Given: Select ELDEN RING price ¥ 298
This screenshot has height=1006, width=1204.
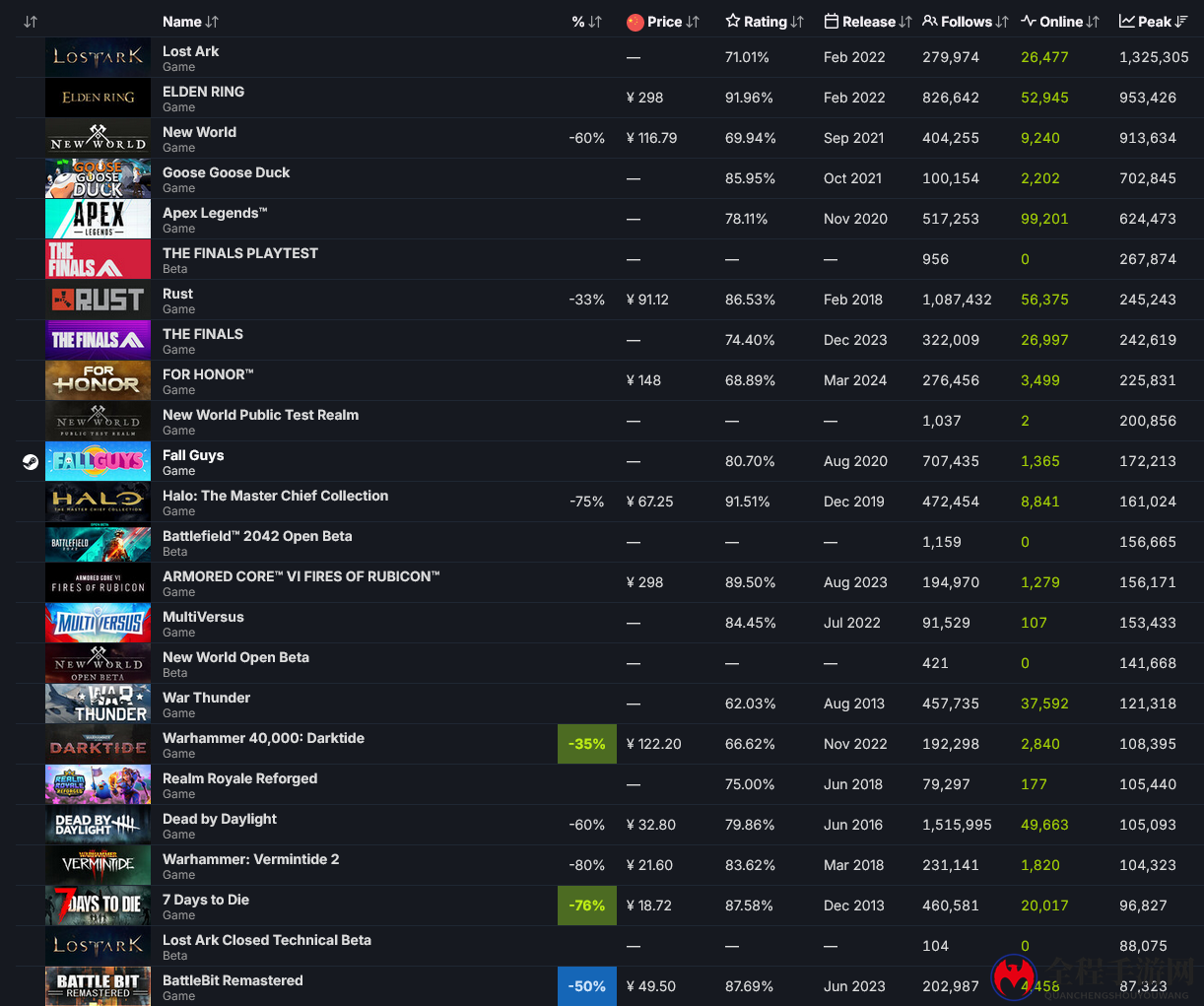Looking at the screenshot, I should click(x=644, y=98).
